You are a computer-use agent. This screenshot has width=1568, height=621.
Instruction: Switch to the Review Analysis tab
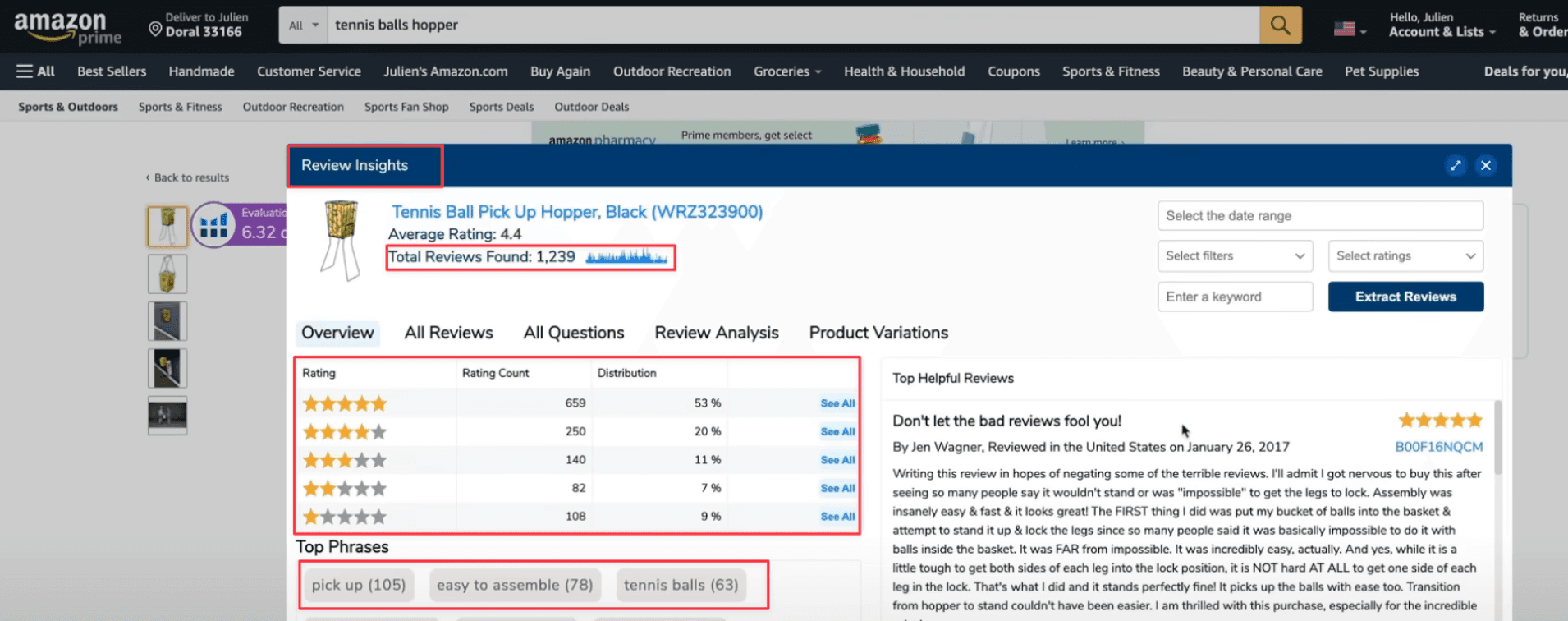tap(717, 333)
